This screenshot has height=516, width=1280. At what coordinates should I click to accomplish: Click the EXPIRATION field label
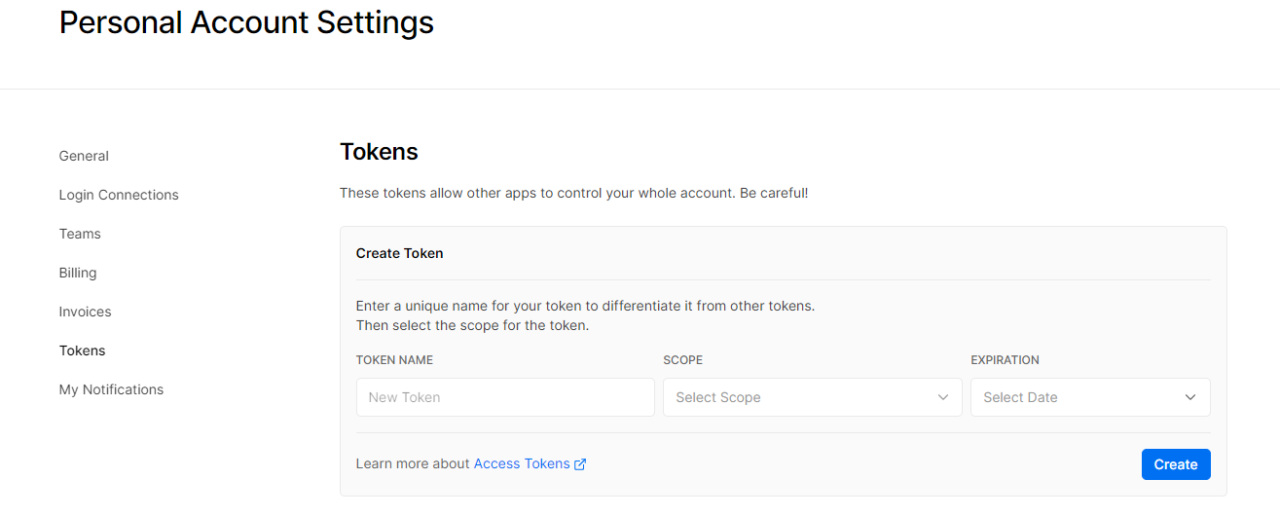point(1004,360)
